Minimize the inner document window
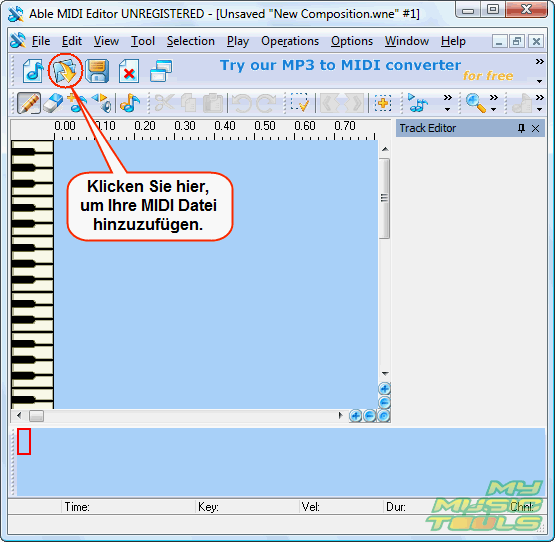 (499, 41)
